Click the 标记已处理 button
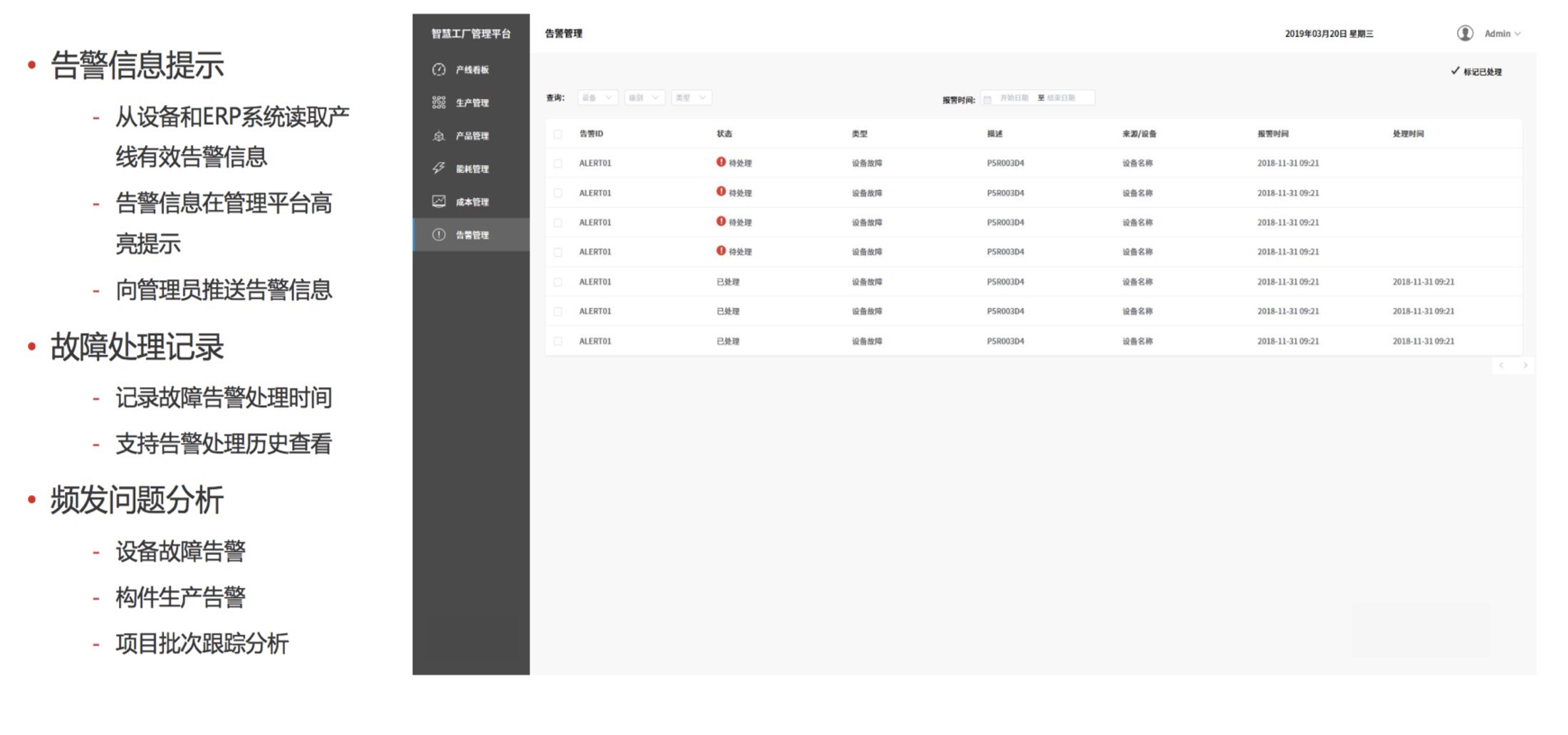The height and width of the screenshot is (735, 1568). pyautogui.click(x=1476, y=71)
